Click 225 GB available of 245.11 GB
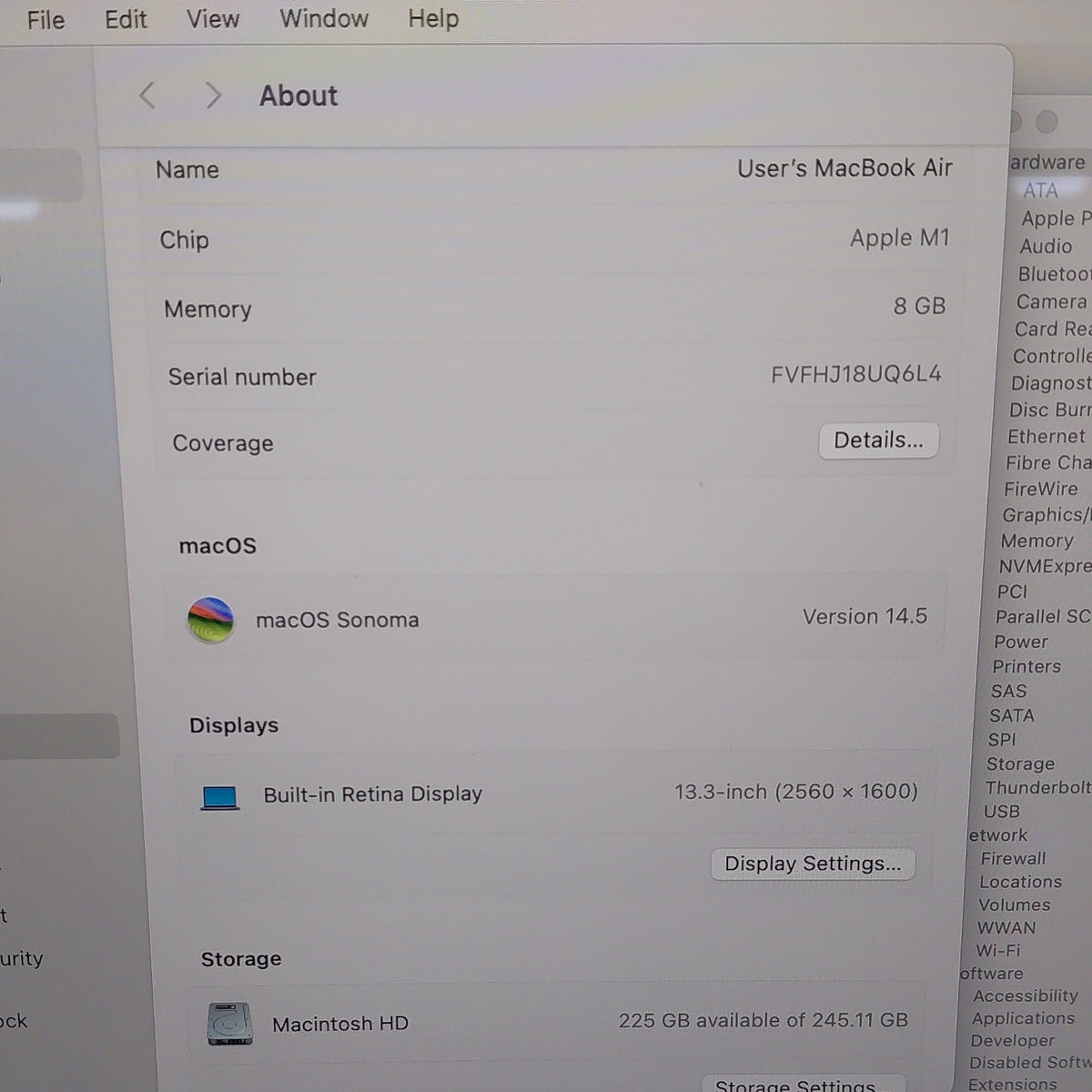The height and width of the screenshot is (1092, 1092). pyautogui.click(x=763, y=1020)
